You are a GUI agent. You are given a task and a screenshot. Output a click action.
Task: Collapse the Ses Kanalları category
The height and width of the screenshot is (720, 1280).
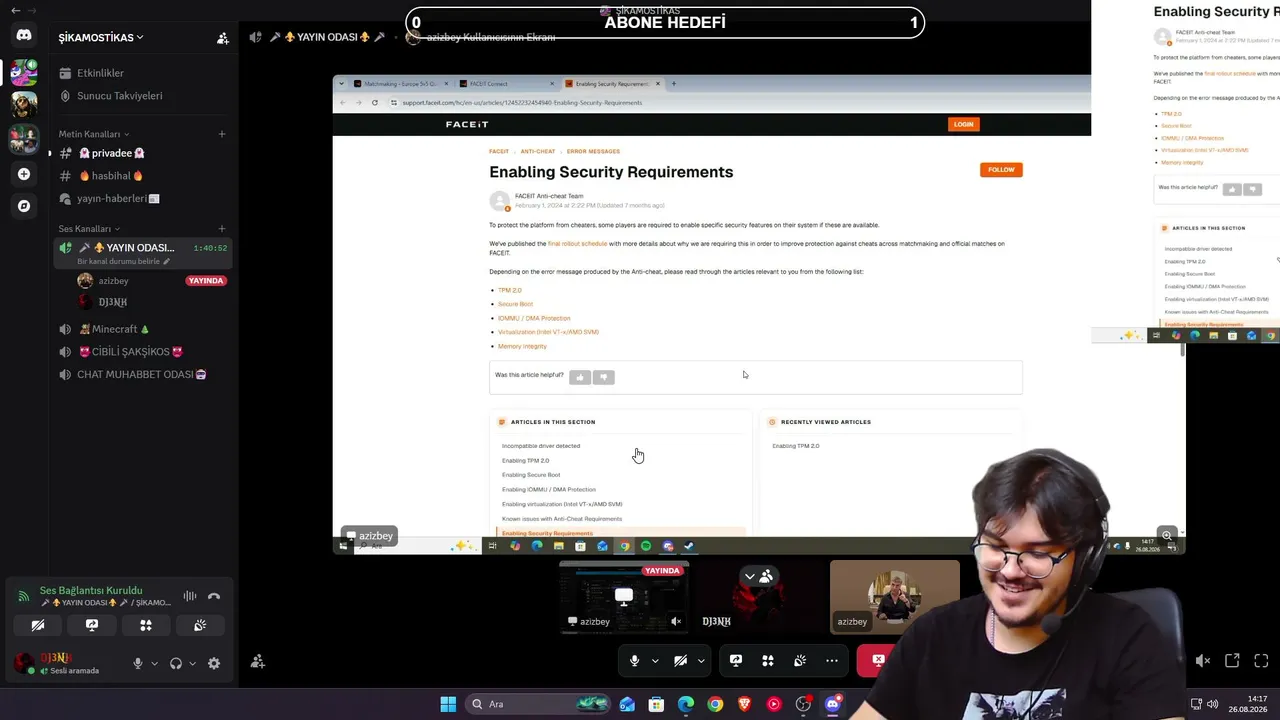coord(89,229)
